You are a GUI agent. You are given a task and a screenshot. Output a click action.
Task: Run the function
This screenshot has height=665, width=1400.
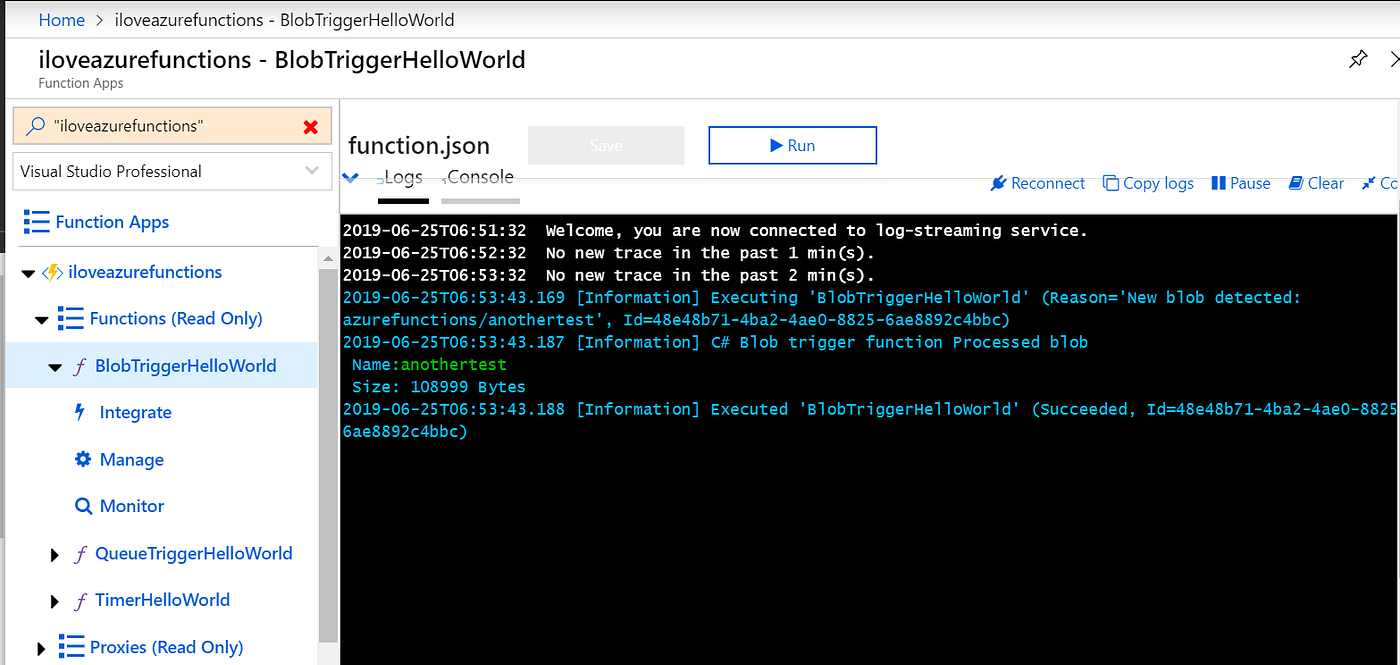click(x=792, y=145)
